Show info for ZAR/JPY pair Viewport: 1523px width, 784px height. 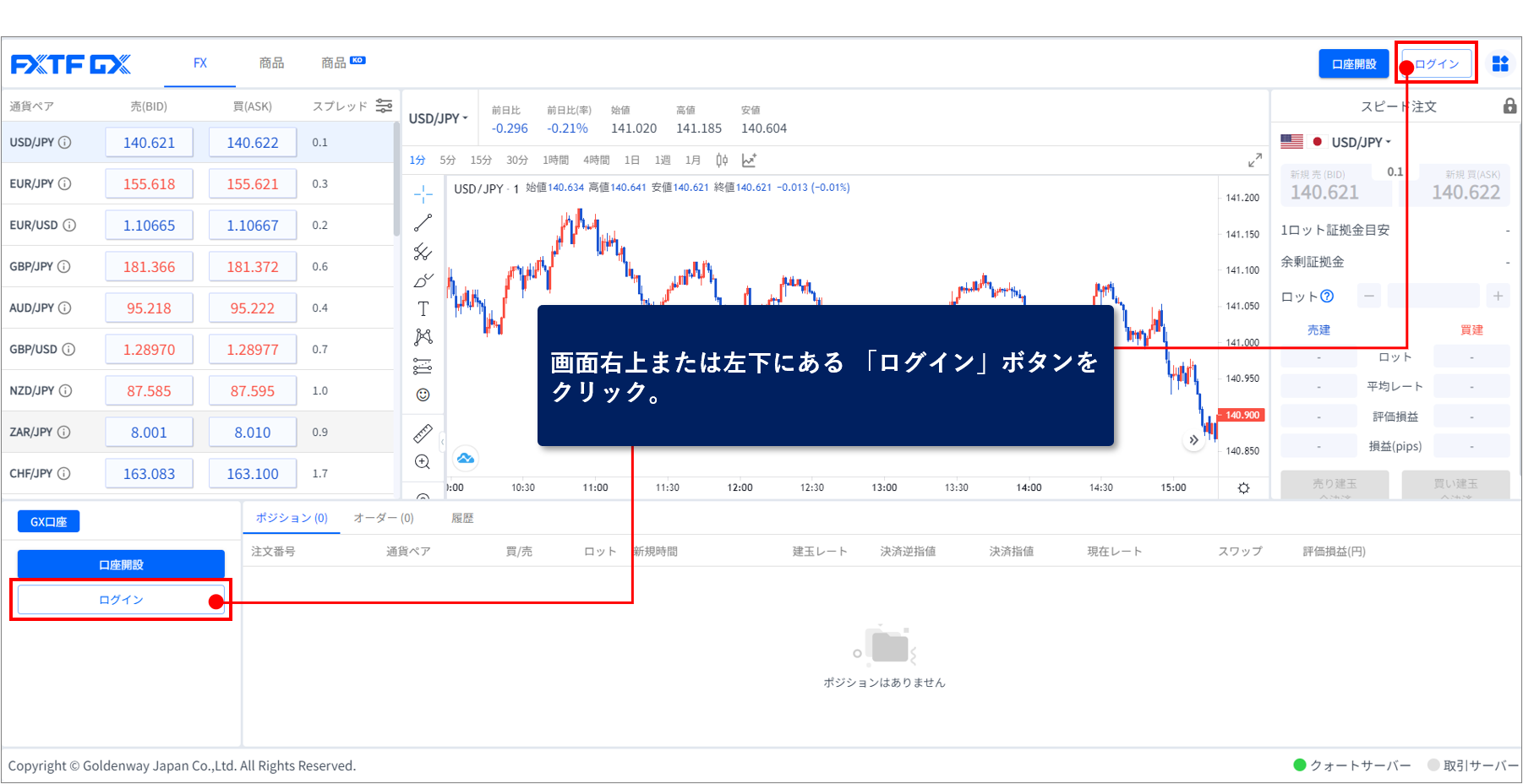pyautogui.click(x=64, y=433)
